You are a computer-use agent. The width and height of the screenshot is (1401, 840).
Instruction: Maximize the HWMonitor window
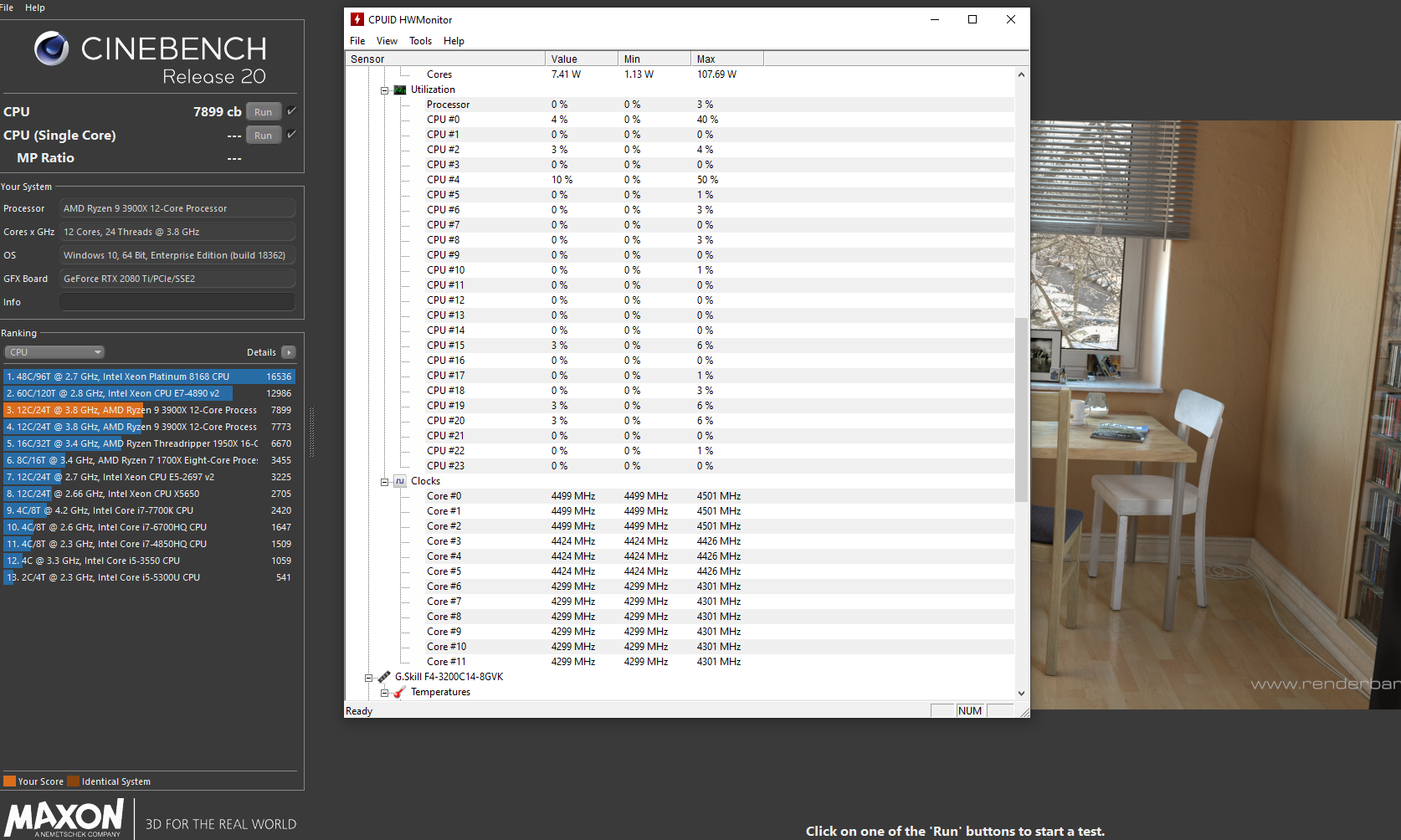[972, 19]
